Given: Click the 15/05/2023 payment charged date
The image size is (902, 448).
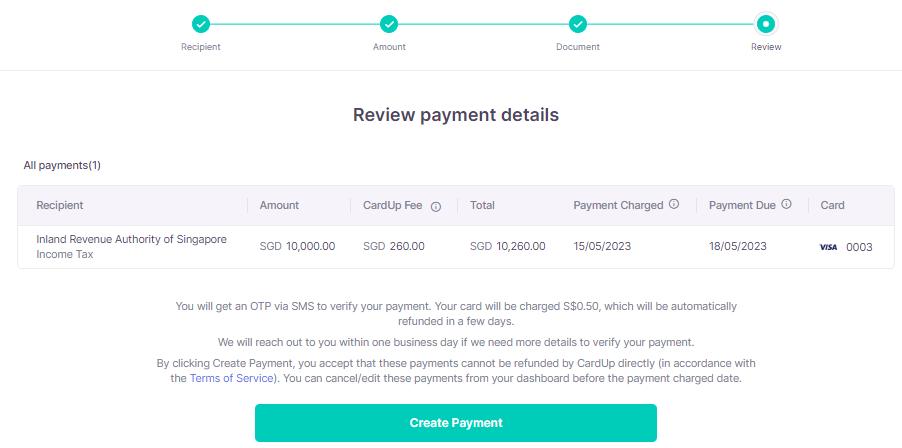Looking at the screenshot, I should pyautogui.click(x=602, y=246).
